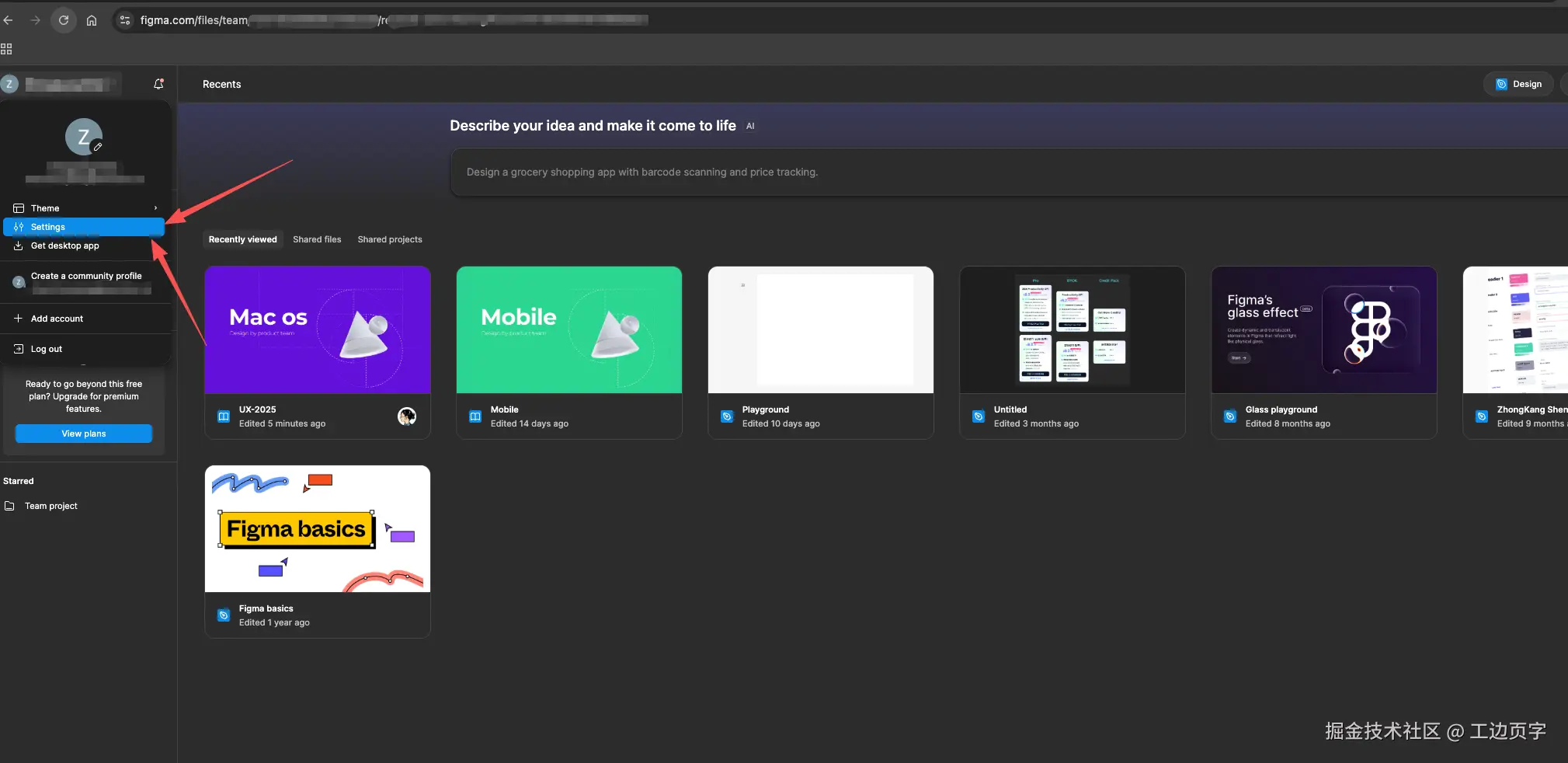The image size is (1568, 763).
Task: Choose Add account in the menu
Action: point(57,319)
